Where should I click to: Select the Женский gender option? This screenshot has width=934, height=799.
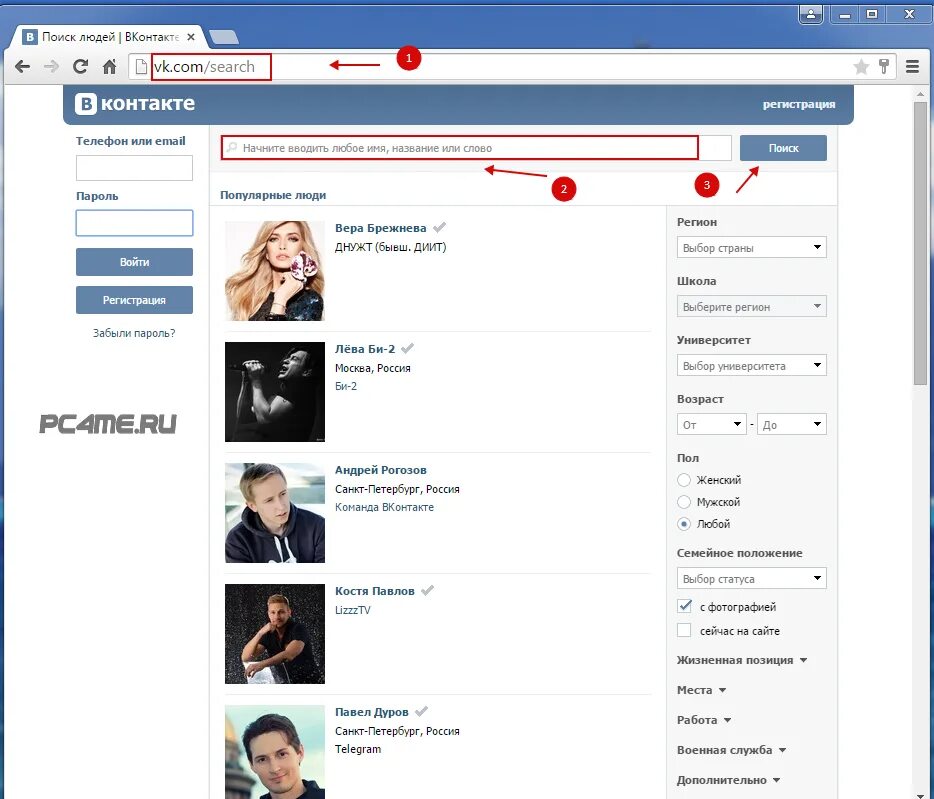pos(684,480)
